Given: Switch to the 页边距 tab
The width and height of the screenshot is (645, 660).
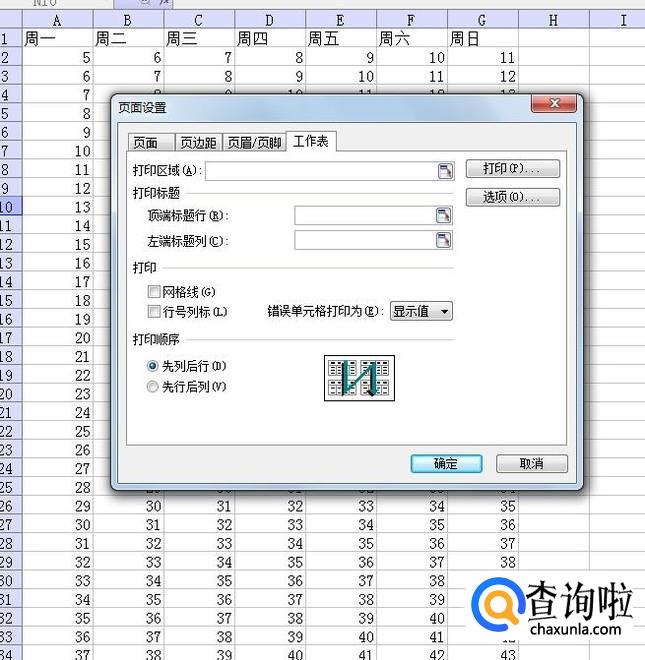Looking at the screenshot, I should click(x=198, y=143).
